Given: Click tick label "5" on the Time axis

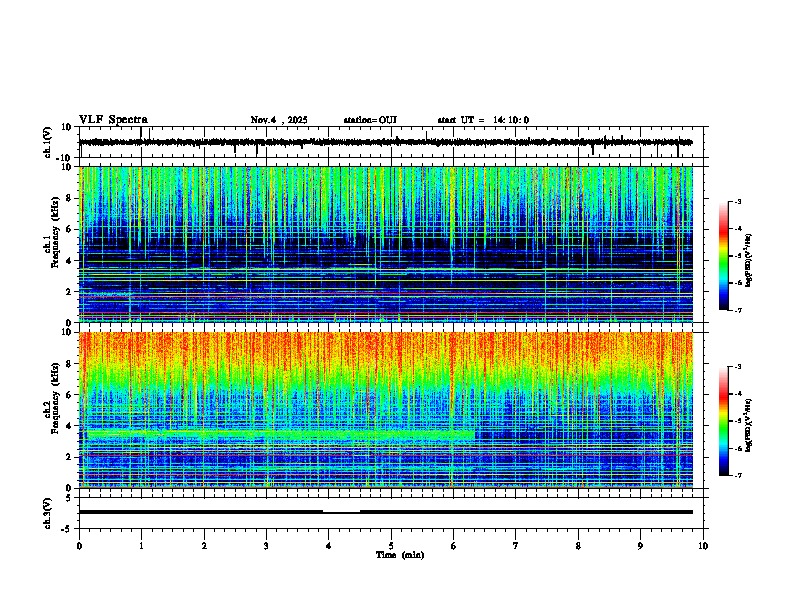Looking at the screenshot, I should [x=391, y=546].
